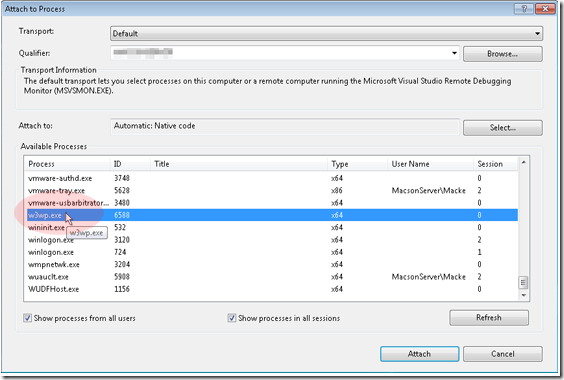The image size is (564, 380).
Task: Click ID 1156 cell
Action: click(x=122, y=289)
